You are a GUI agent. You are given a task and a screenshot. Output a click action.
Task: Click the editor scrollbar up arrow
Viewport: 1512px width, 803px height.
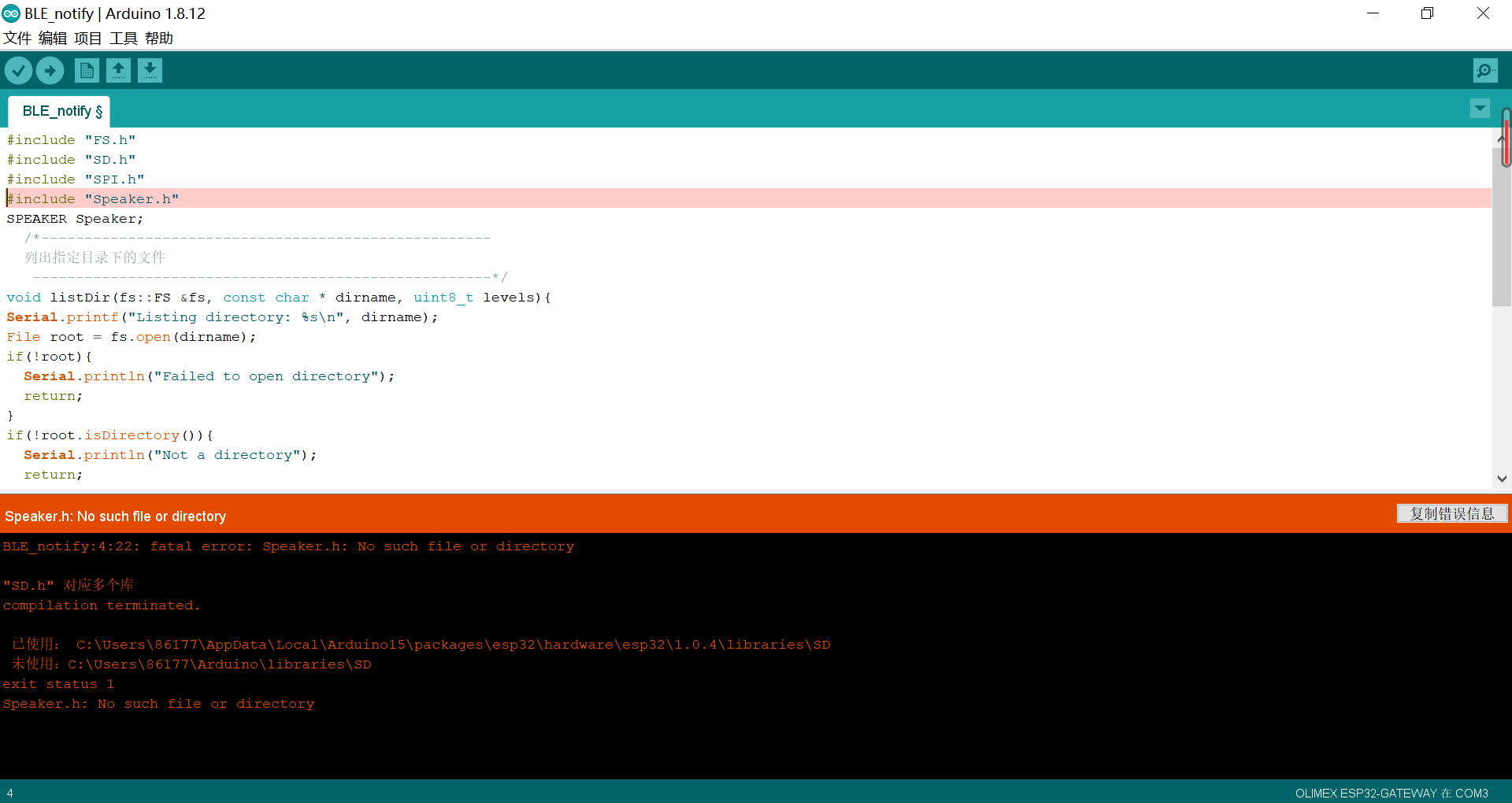pyautogui.click(x=1500, y=139)
